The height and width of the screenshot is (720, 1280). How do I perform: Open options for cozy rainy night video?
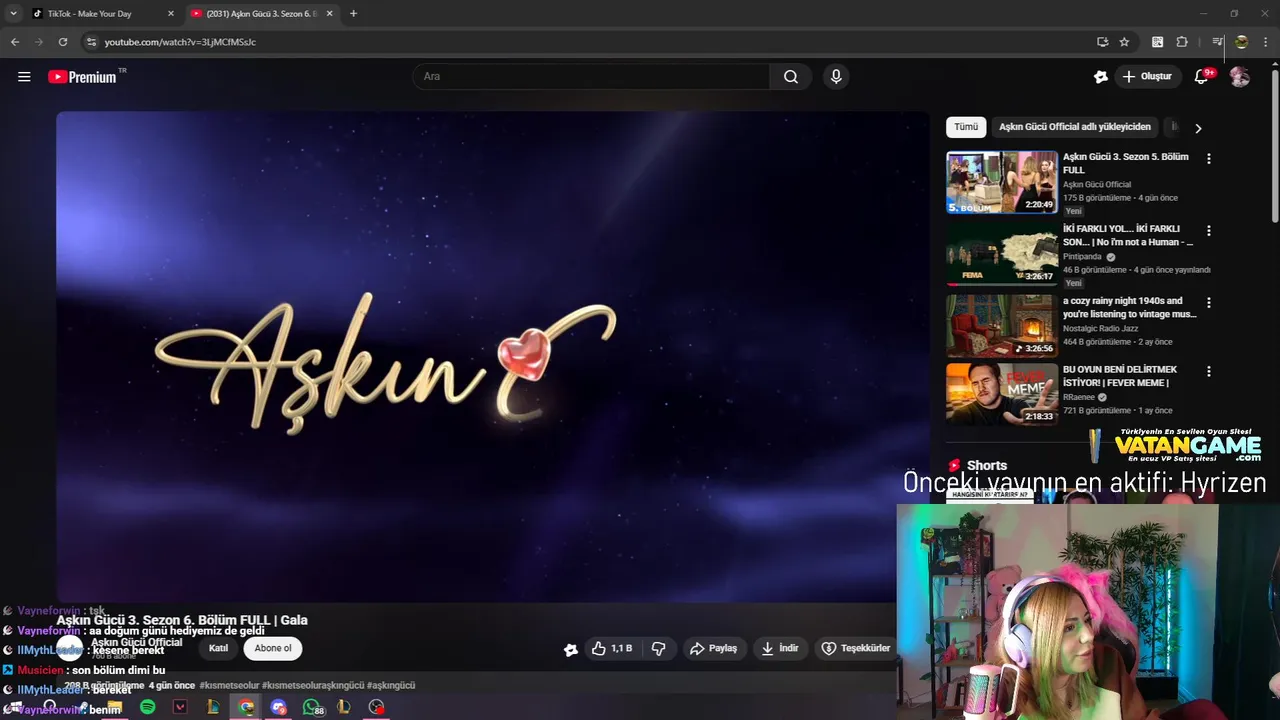1209,302
